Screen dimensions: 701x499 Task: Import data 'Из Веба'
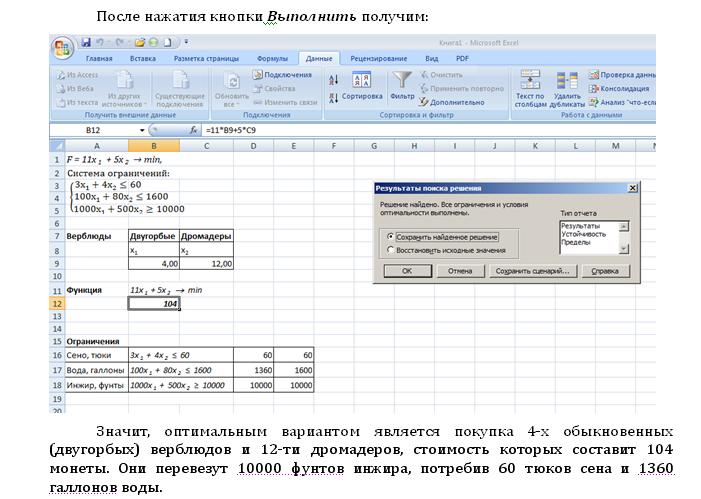coord(75,89)
